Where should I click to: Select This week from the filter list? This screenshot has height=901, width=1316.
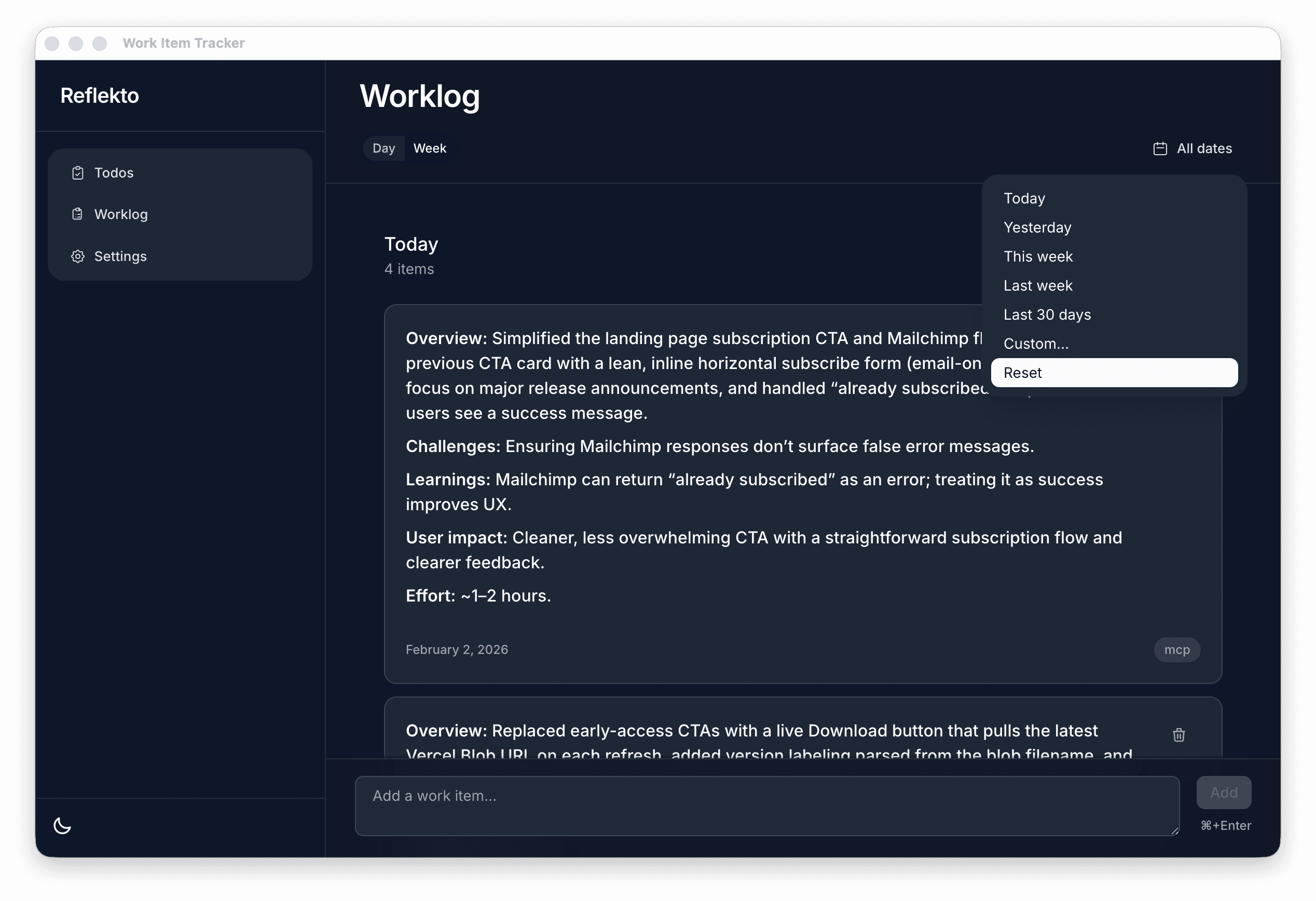1038,256
